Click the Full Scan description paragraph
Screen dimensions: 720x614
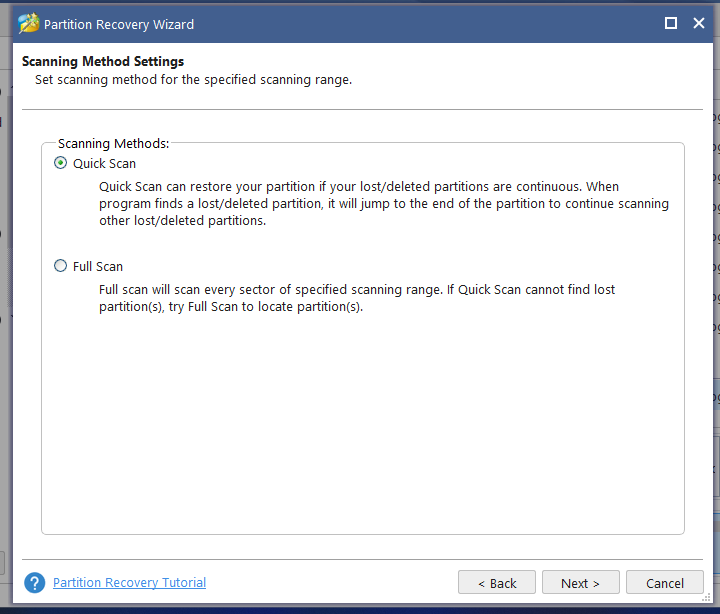(357, 298)
